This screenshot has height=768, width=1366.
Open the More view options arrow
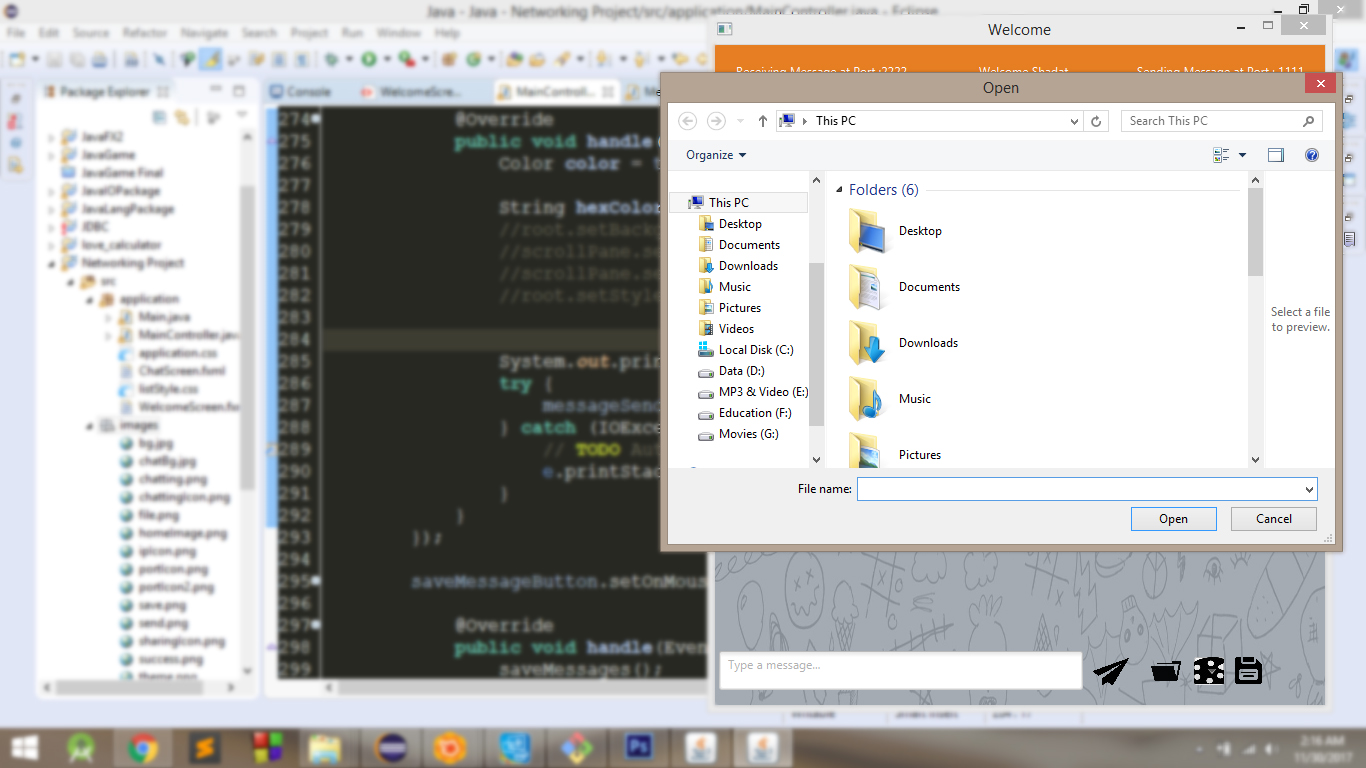point(1242,155)
